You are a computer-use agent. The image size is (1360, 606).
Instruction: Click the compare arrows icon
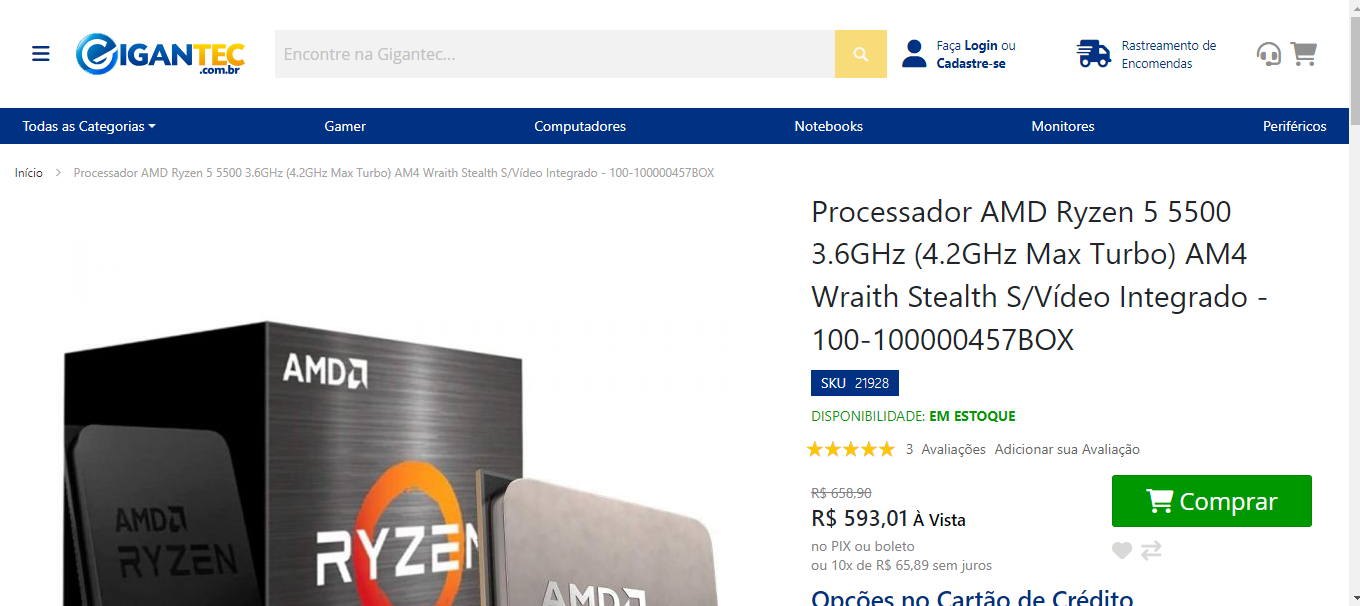click(x=1151, y=550)
